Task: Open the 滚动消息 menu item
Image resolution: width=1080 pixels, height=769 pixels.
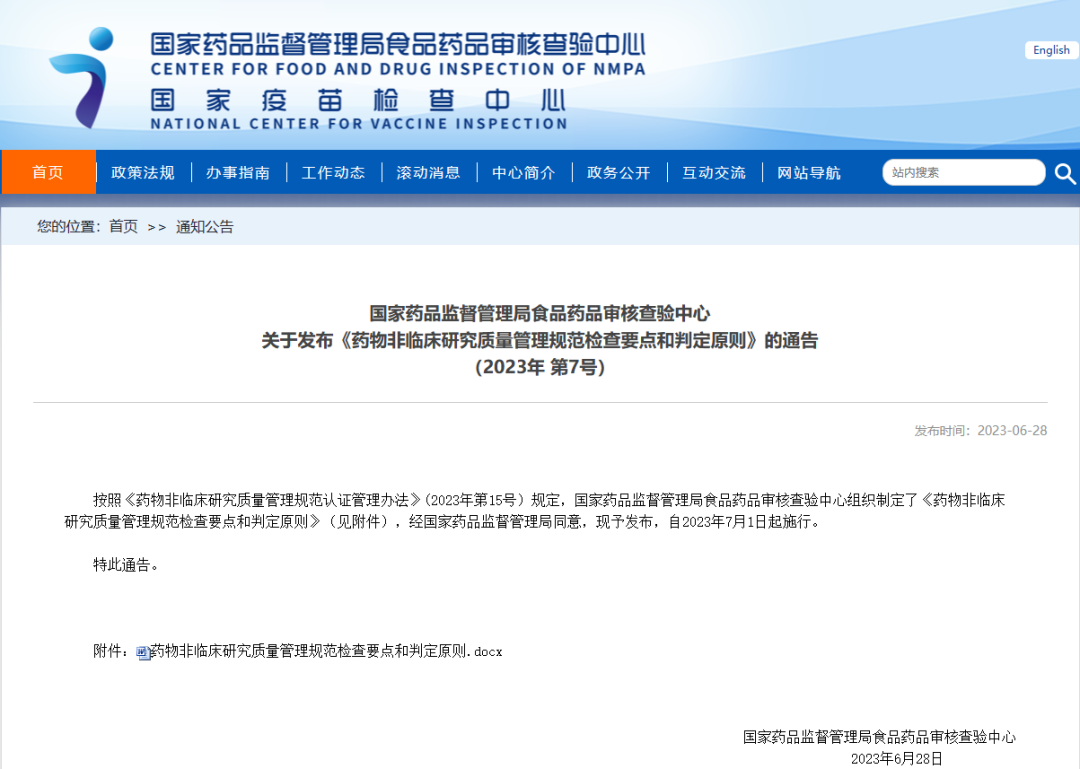Action: (x=428, y=172)
